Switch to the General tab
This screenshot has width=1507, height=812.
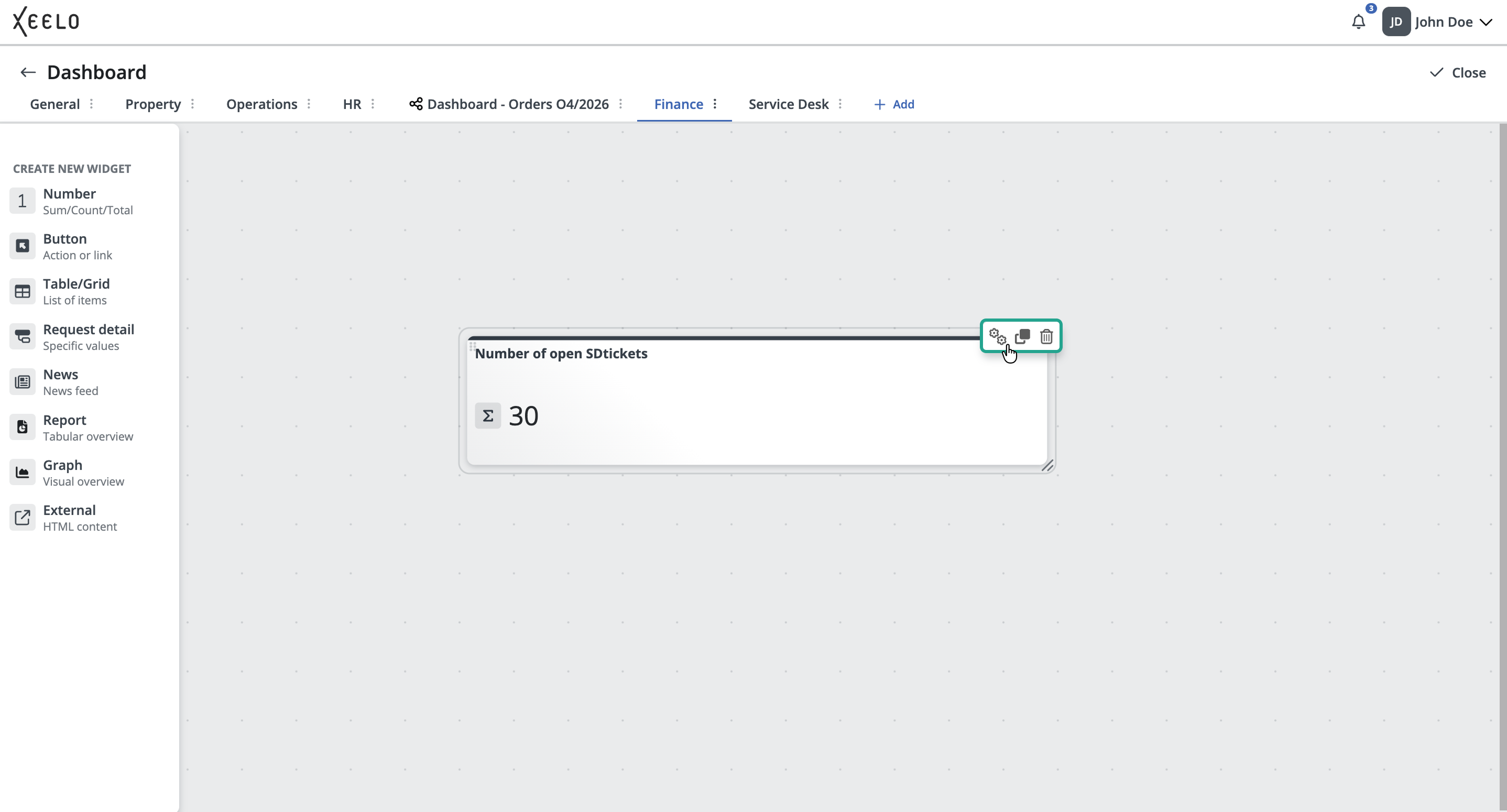coord(55,104)
